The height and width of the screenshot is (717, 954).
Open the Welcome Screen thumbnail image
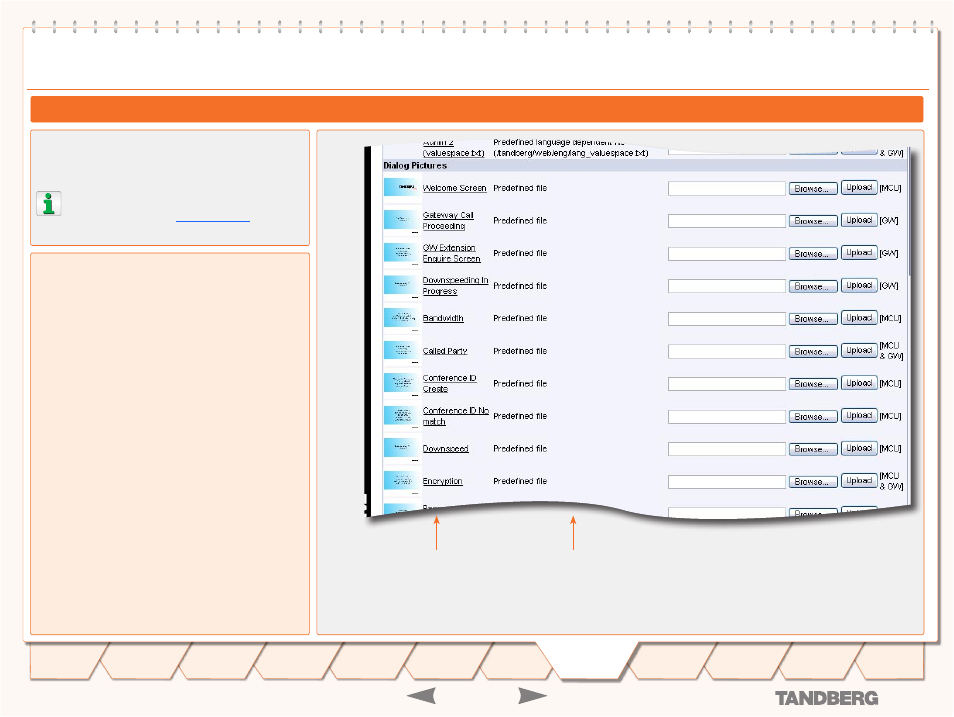(400, 187)
